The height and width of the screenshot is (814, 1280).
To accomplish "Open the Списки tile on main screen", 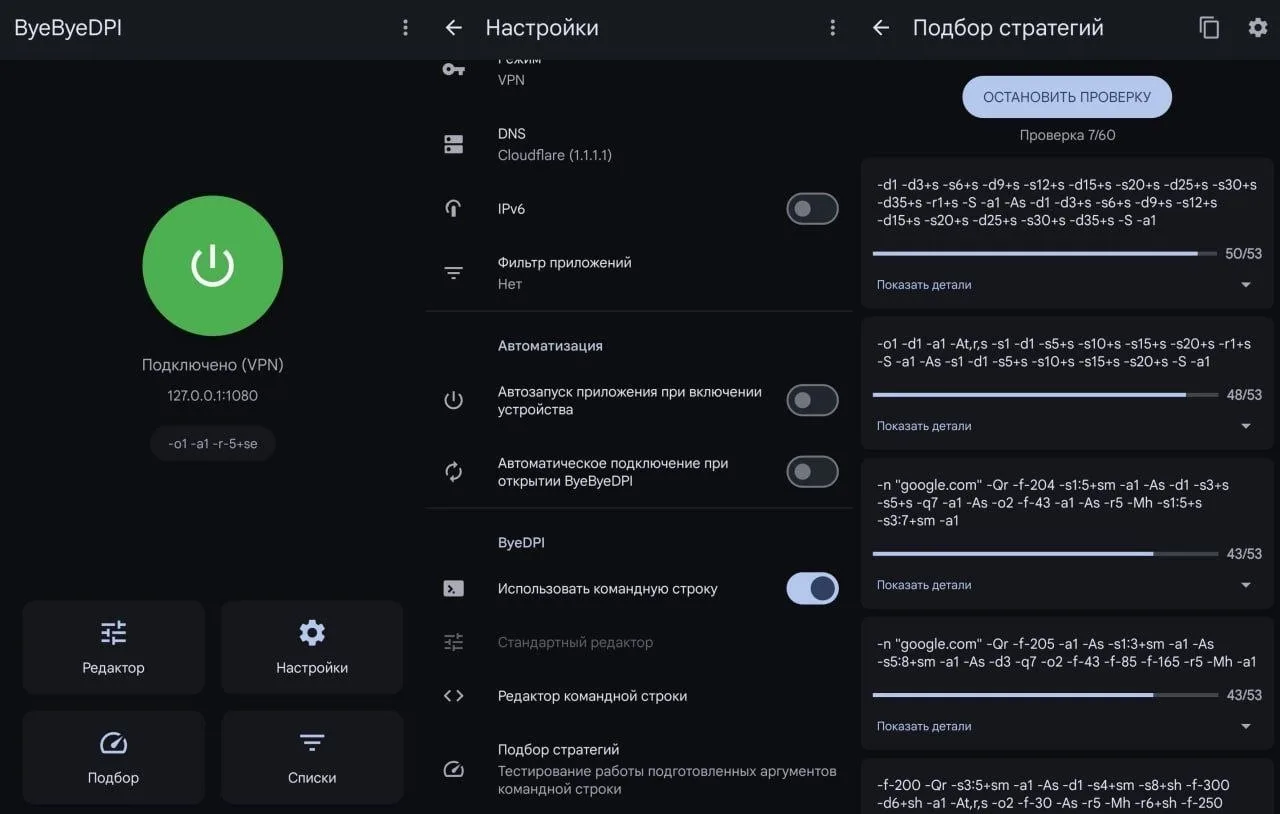I will tap(312, 757).
